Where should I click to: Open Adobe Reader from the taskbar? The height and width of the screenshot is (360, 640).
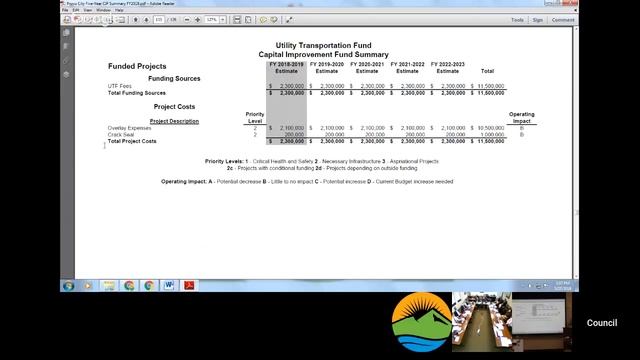point(189,286)
